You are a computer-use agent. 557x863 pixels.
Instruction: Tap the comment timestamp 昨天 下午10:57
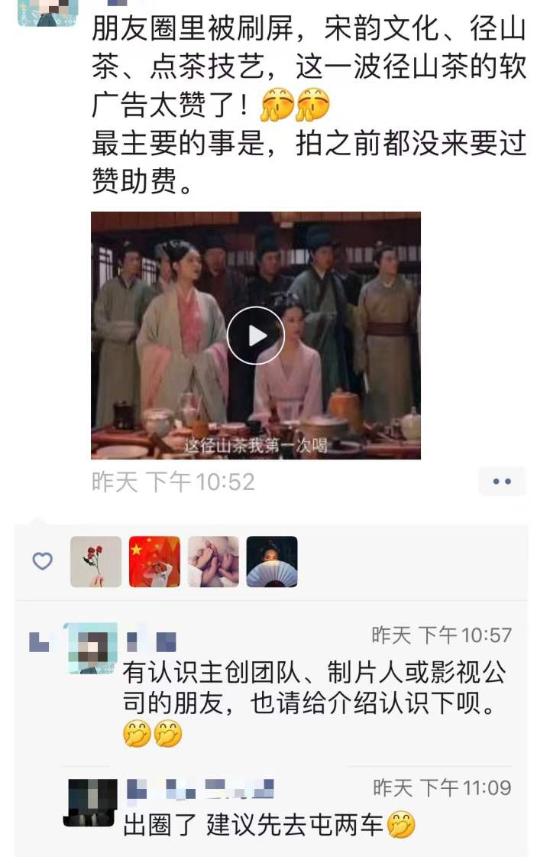point(441,635)
